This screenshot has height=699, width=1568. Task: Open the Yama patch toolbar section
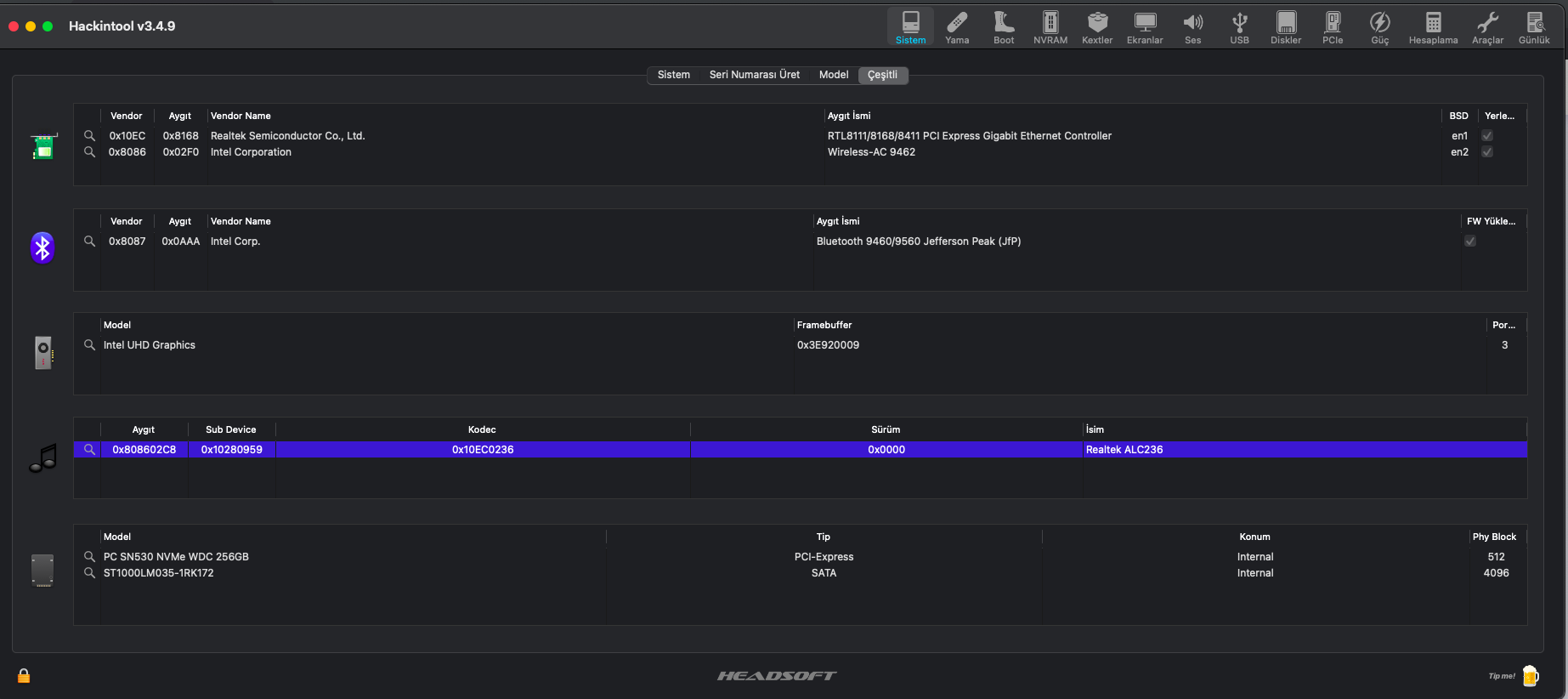(957, 27)
